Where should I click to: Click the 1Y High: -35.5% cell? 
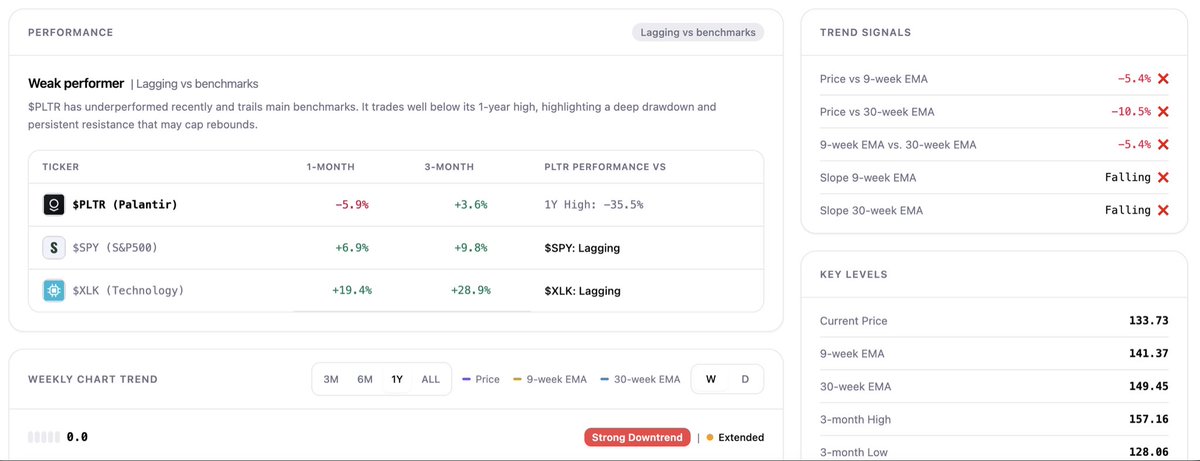(x=594, y=205)
